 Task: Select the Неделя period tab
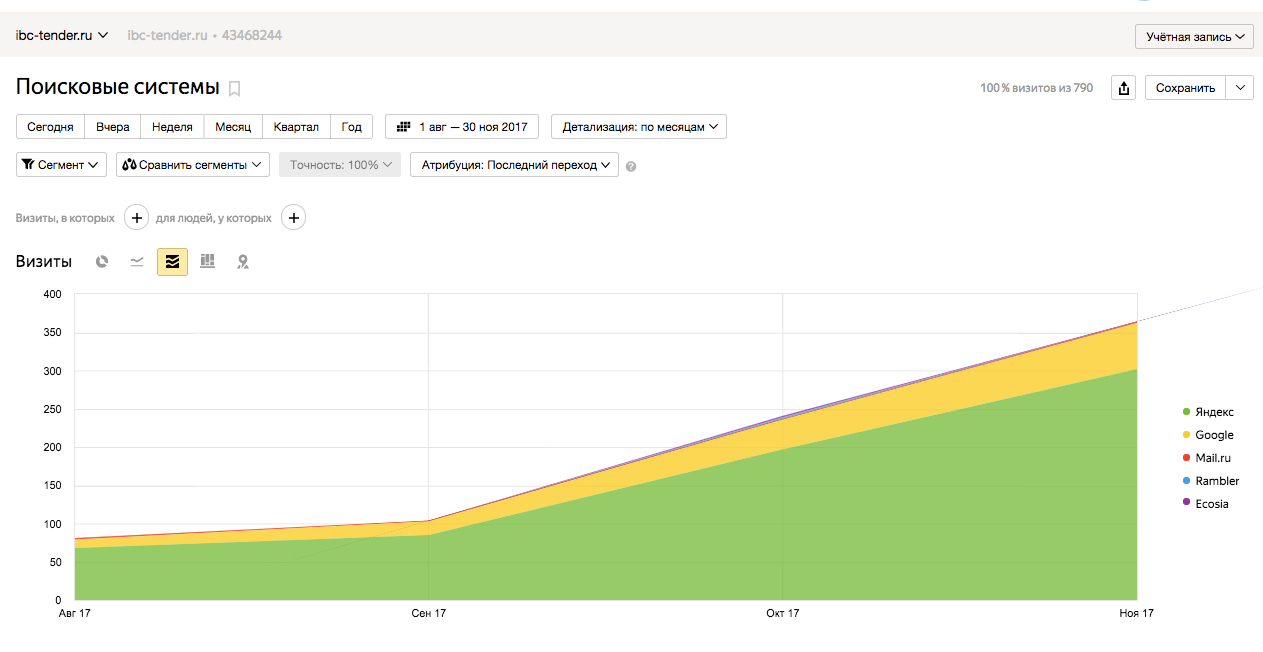click(172, 127)
